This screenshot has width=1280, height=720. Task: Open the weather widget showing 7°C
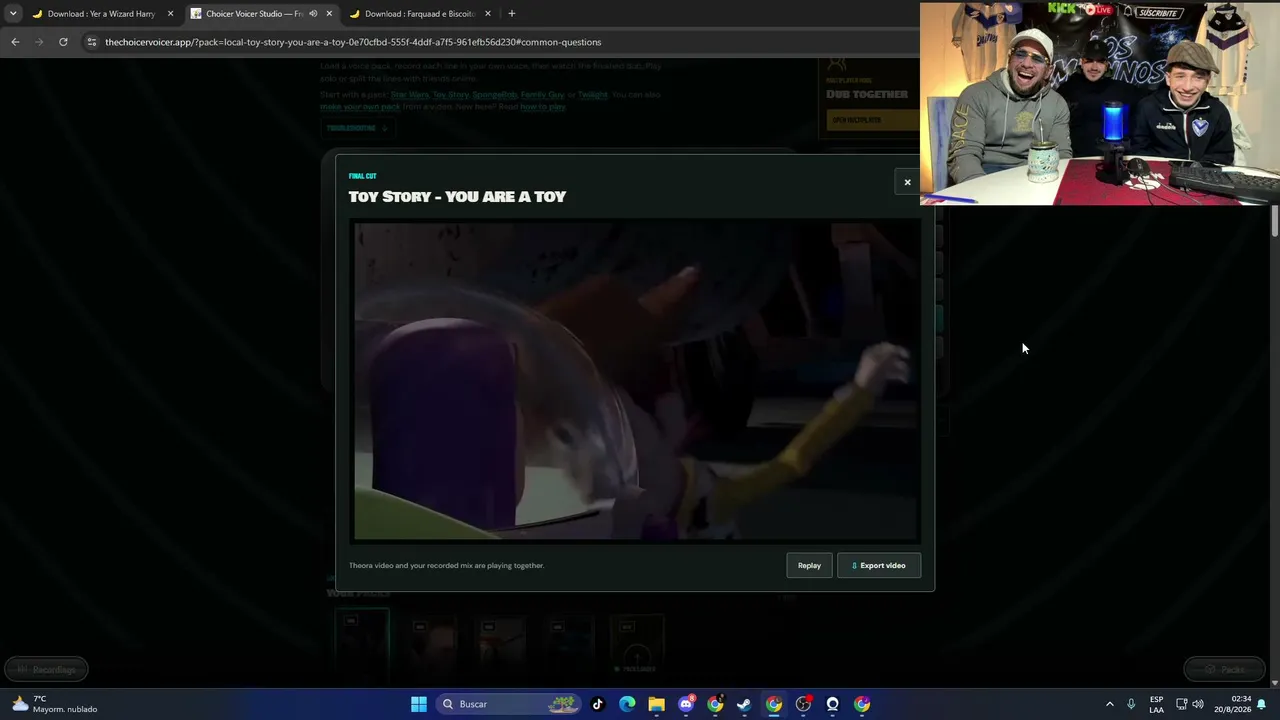pyautogui.click(x=56, y=704)
